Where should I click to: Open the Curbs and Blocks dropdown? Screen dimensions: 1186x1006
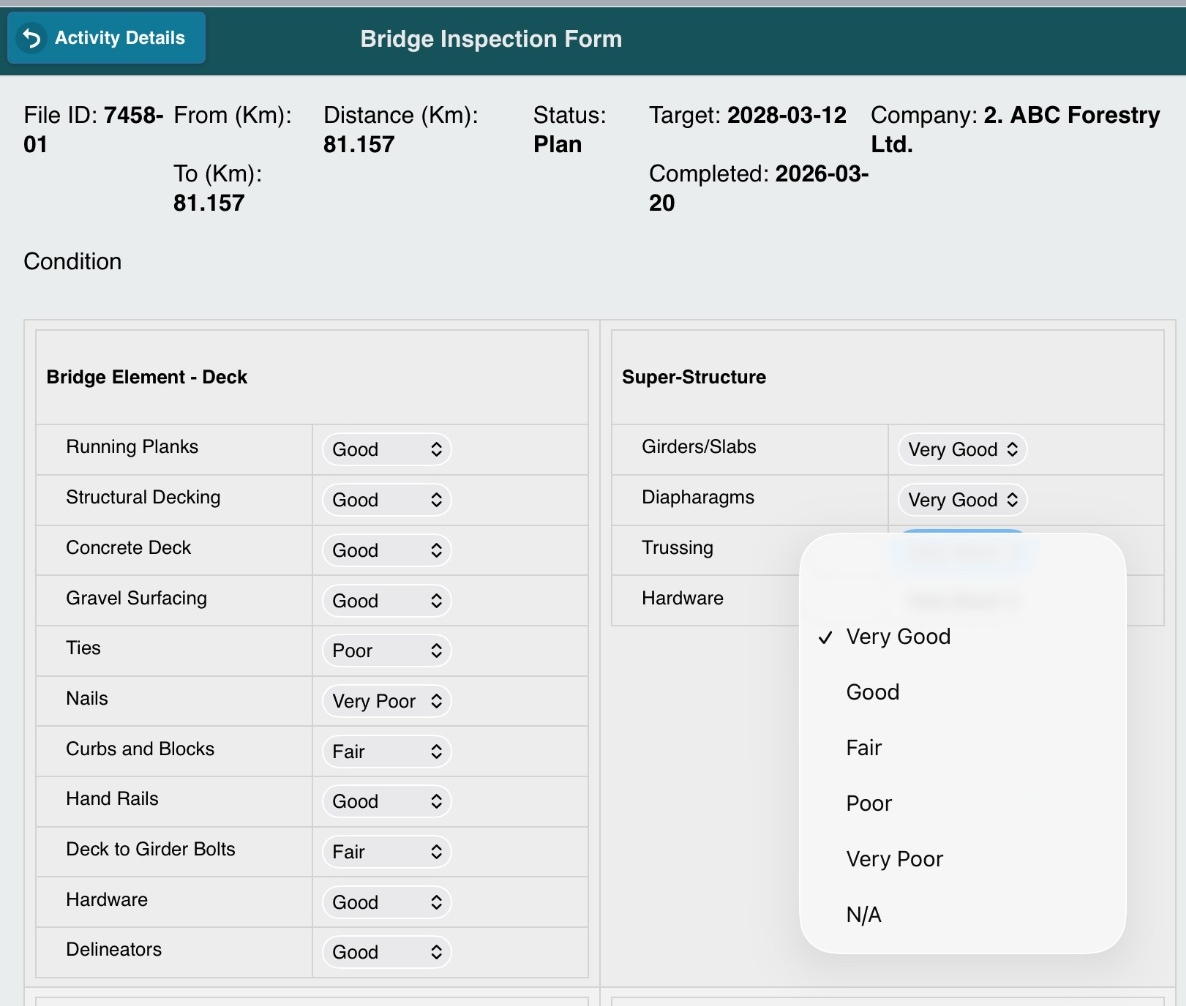coord(386,751)
